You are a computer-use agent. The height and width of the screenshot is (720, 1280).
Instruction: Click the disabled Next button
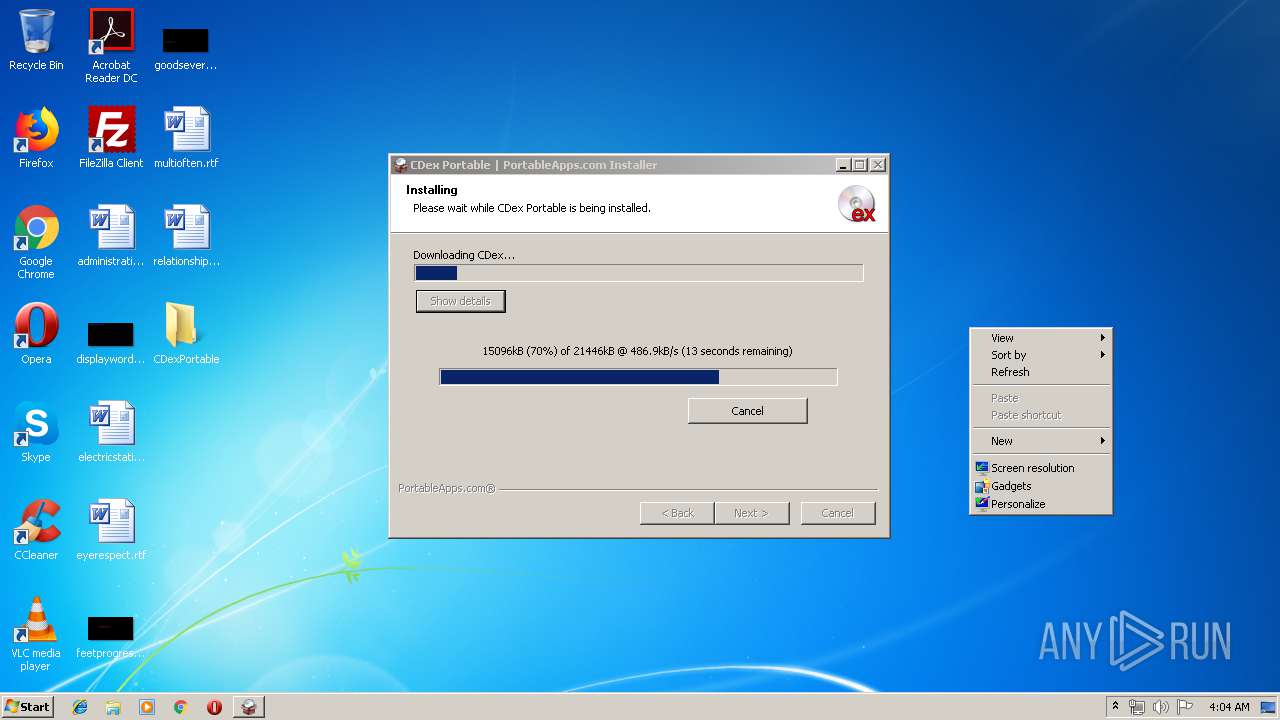[x=751, y=513]
